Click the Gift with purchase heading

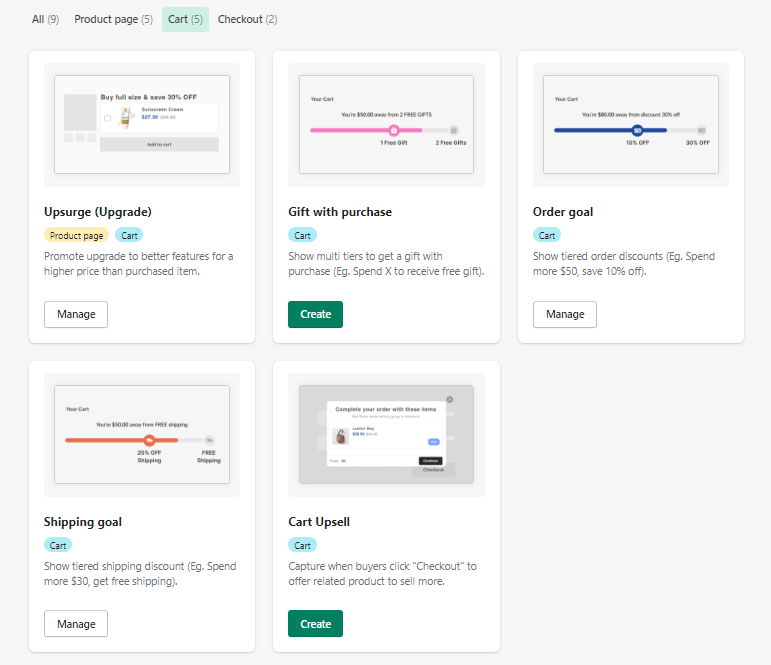coord(340,212)
